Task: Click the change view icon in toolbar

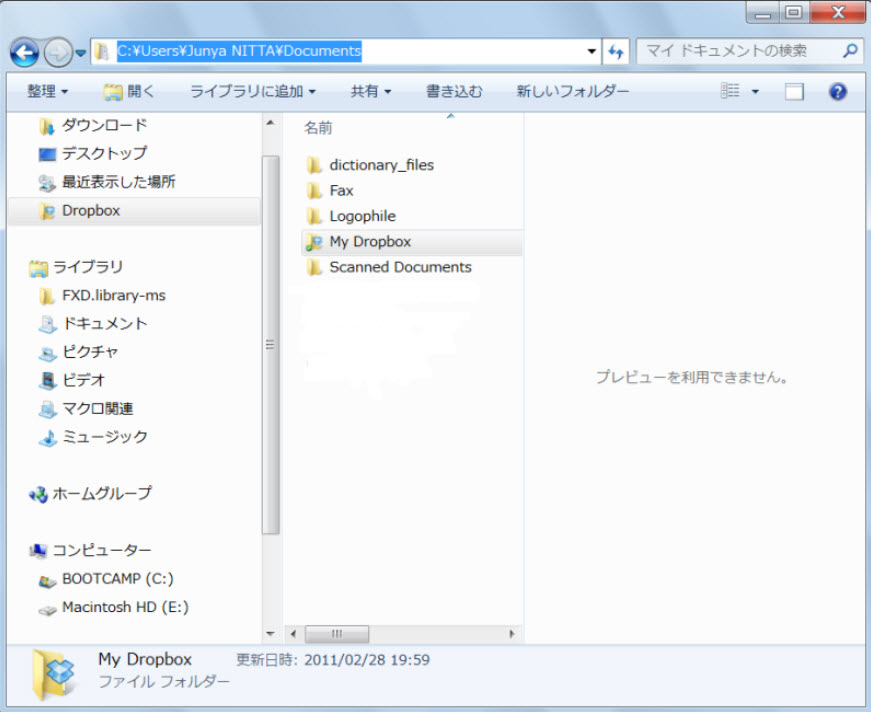Action: coord(730,91)
